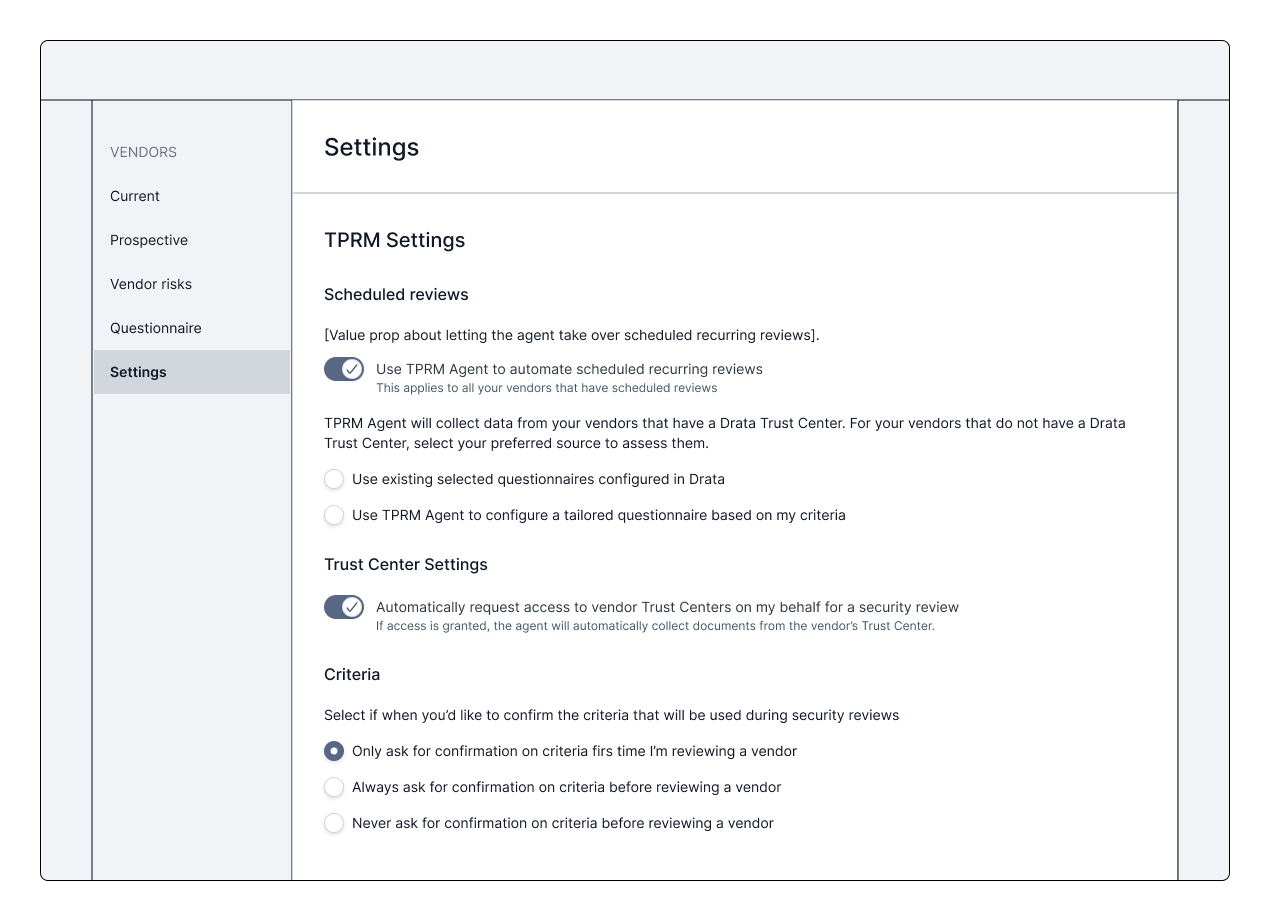
Task: Click the Settings page title
Action: (x=371, y=147)
